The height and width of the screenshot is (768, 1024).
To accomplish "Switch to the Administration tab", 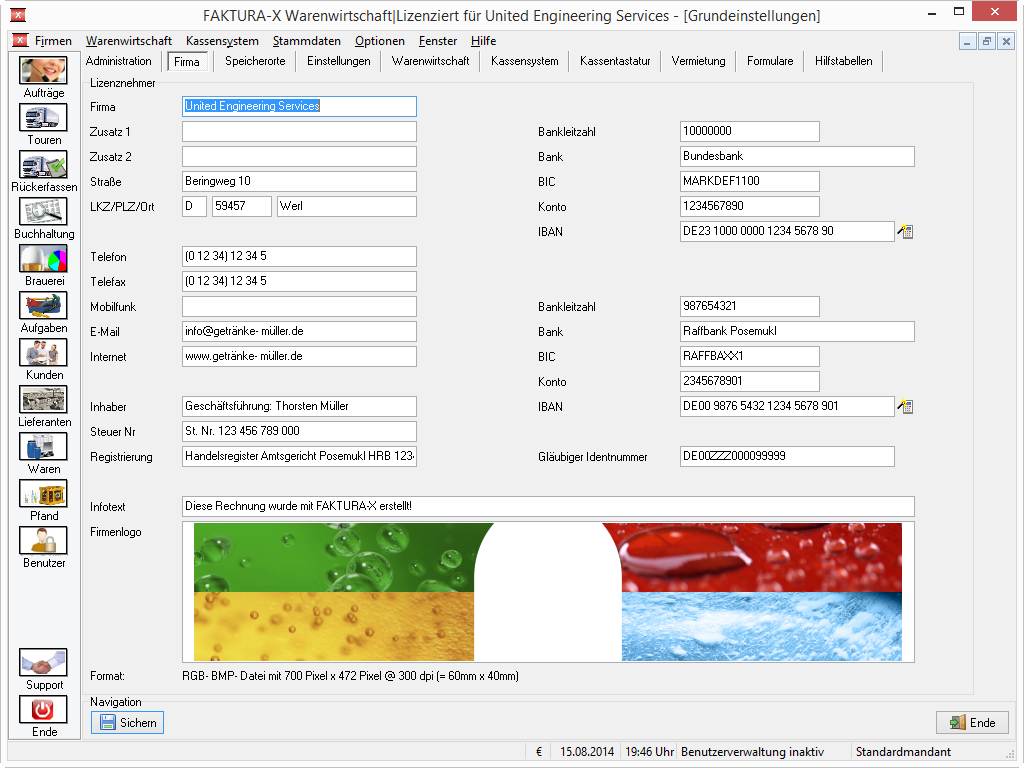I will 118,61.
